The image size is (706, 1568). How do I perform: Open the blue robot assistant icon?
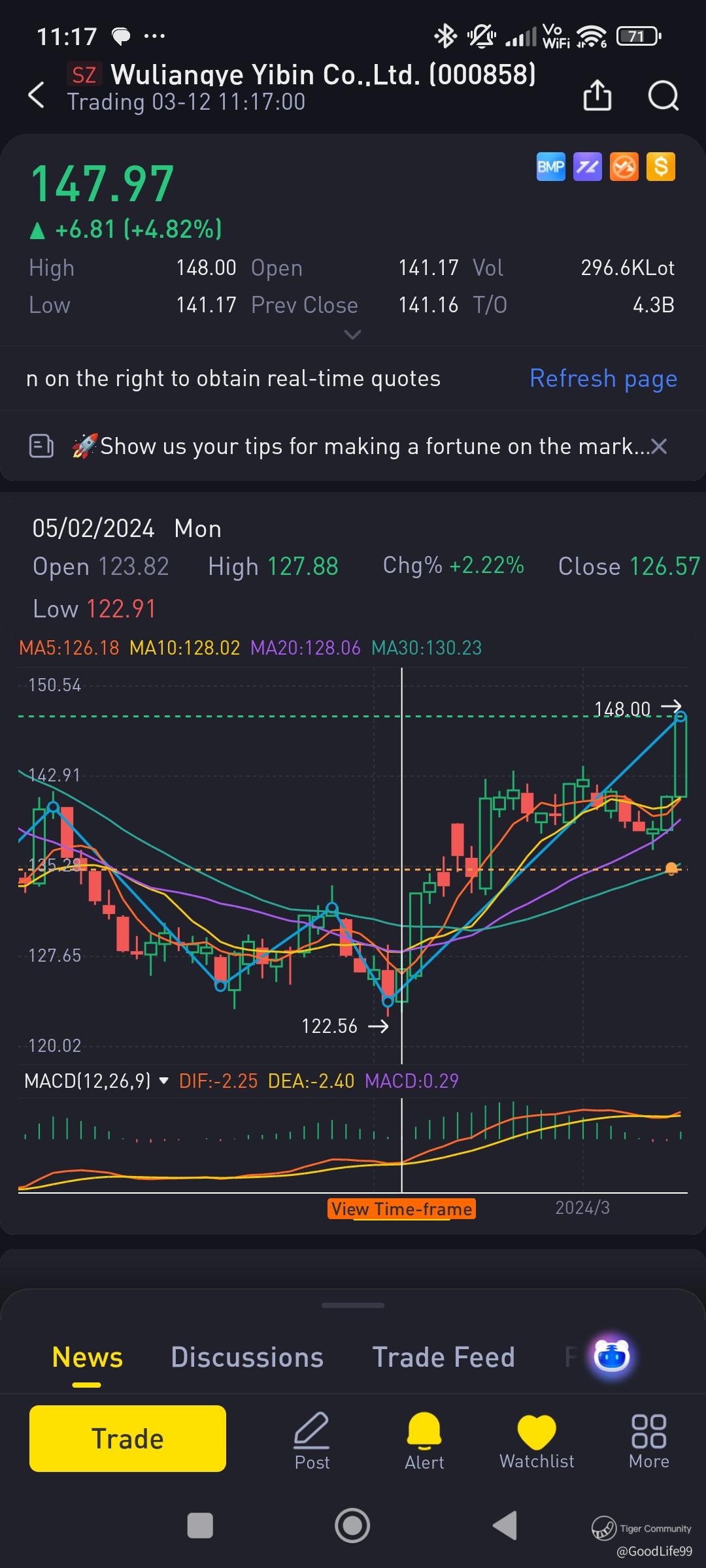(612, 1356)
